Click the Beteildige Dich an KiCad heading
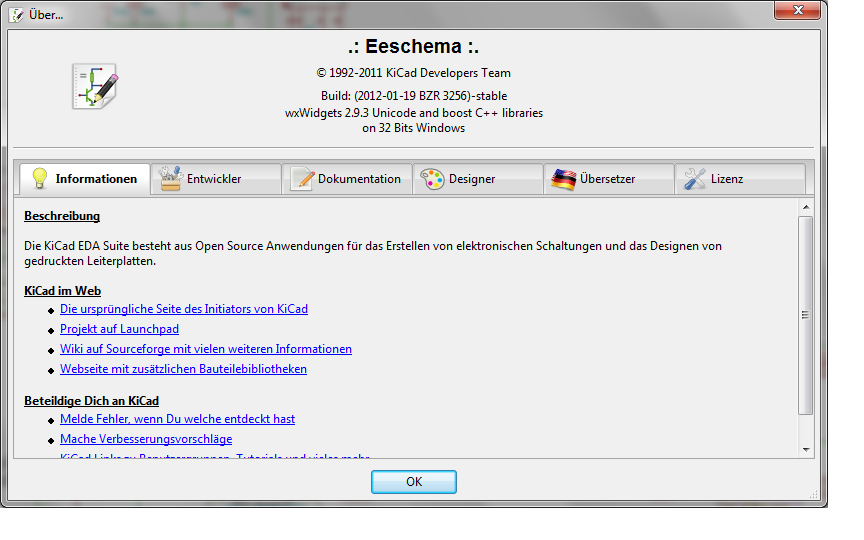Viewport: 864px width, 540px height. point(91,401)
